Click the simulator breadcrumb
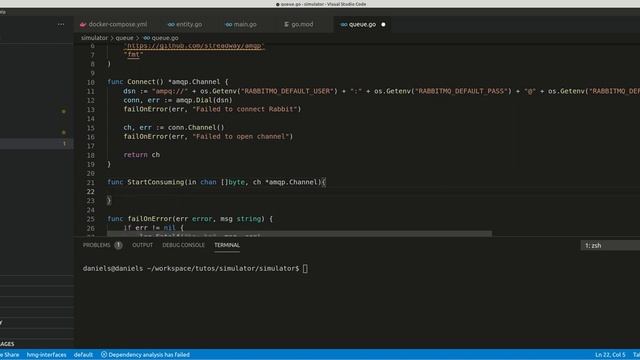This screenshot has width=640, height=360. [94, 38]
